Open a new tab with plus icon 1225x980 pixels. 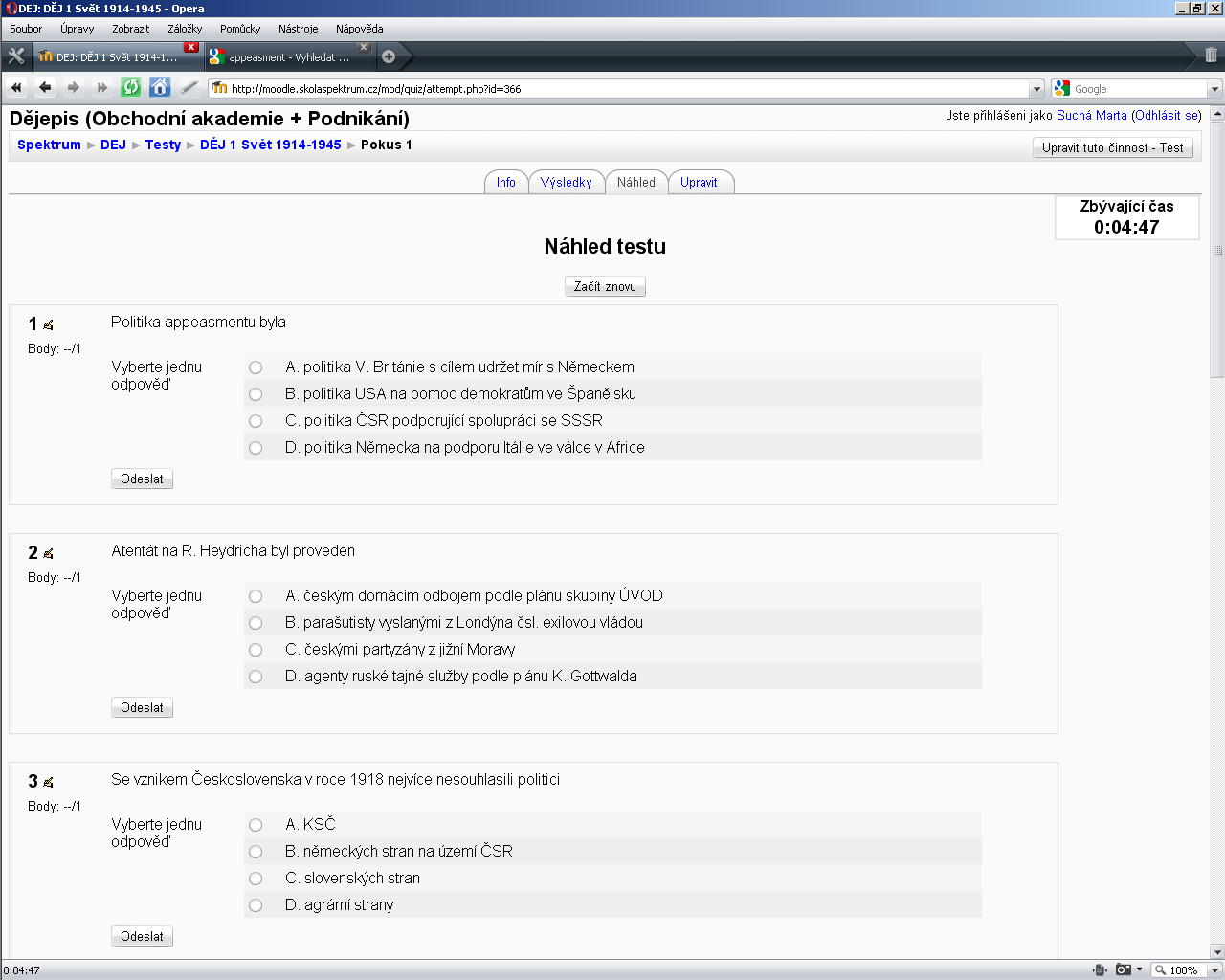[x=389, y=56]
